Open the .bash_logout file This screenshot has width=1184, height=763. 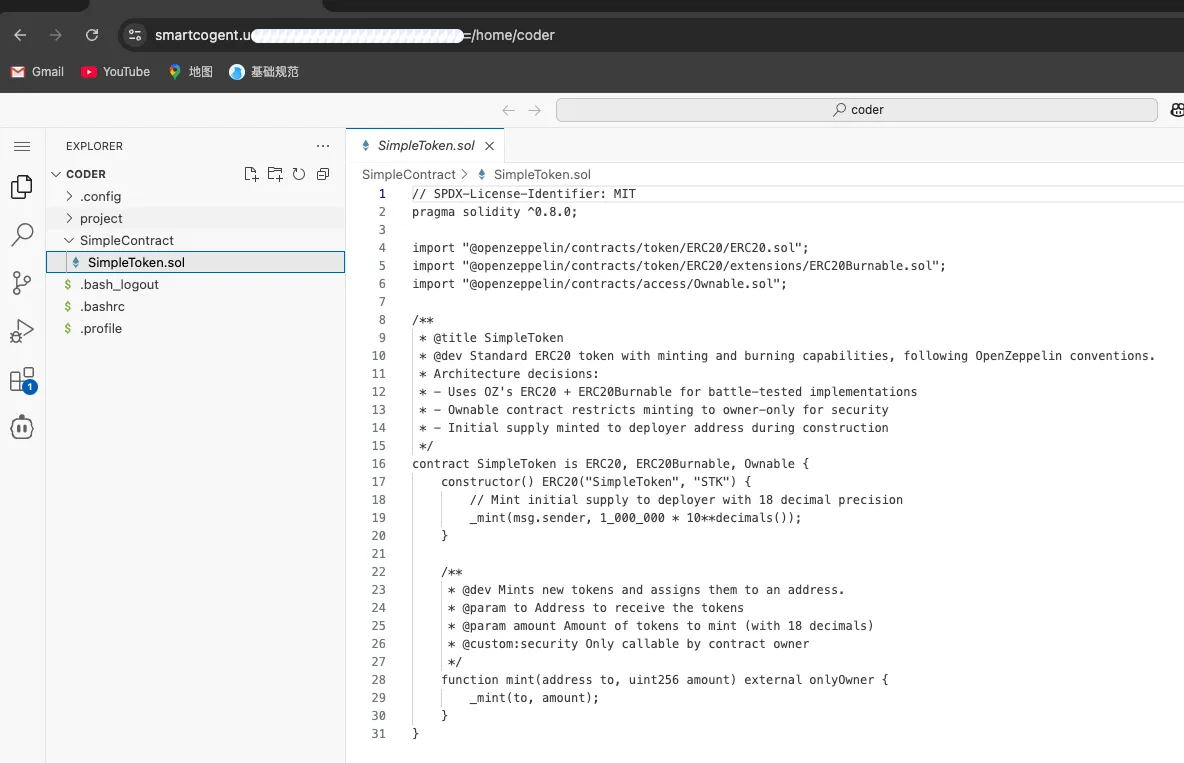coord(196,285)
